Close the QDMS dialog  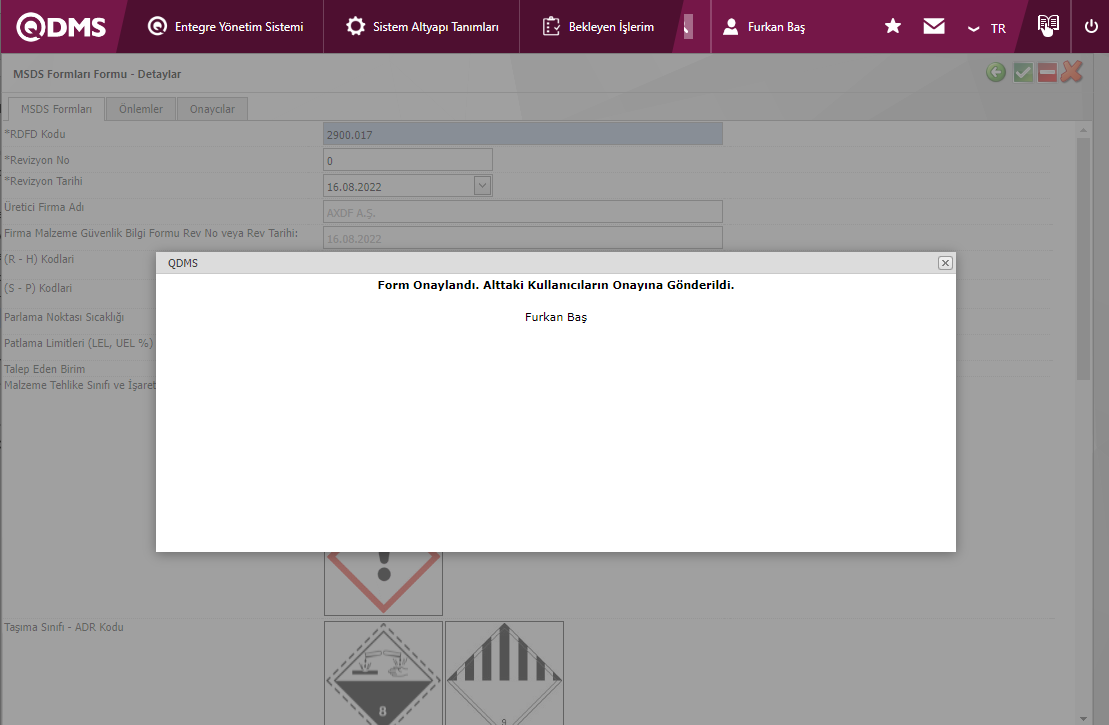point(945,263)
